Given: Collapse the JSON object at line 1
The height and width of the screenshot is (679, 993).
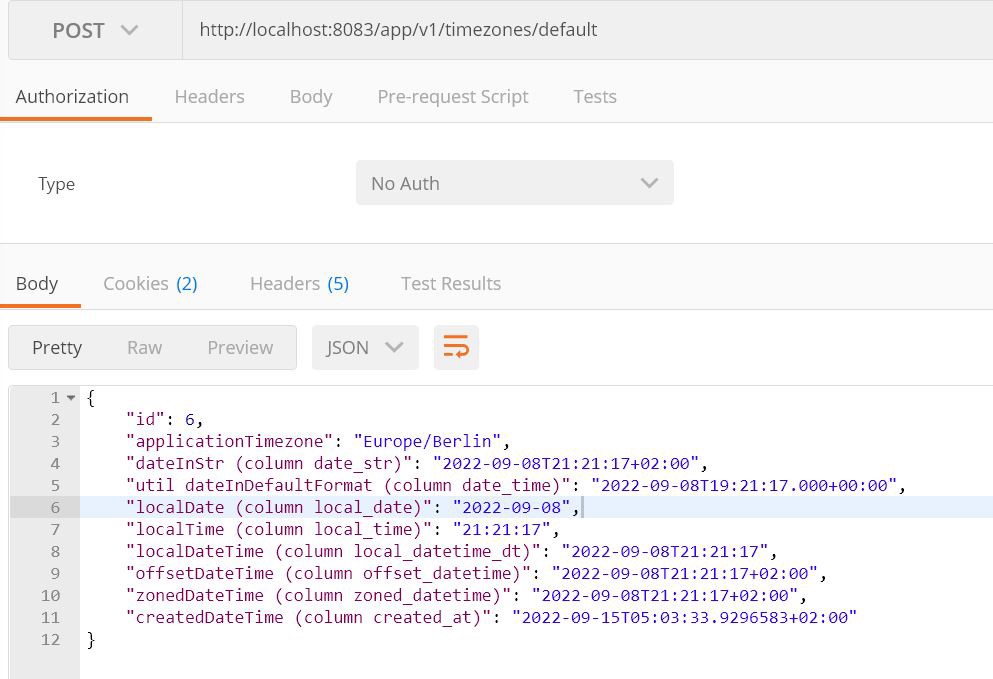Looking at the screenshot, I should [x=71, y=398].
